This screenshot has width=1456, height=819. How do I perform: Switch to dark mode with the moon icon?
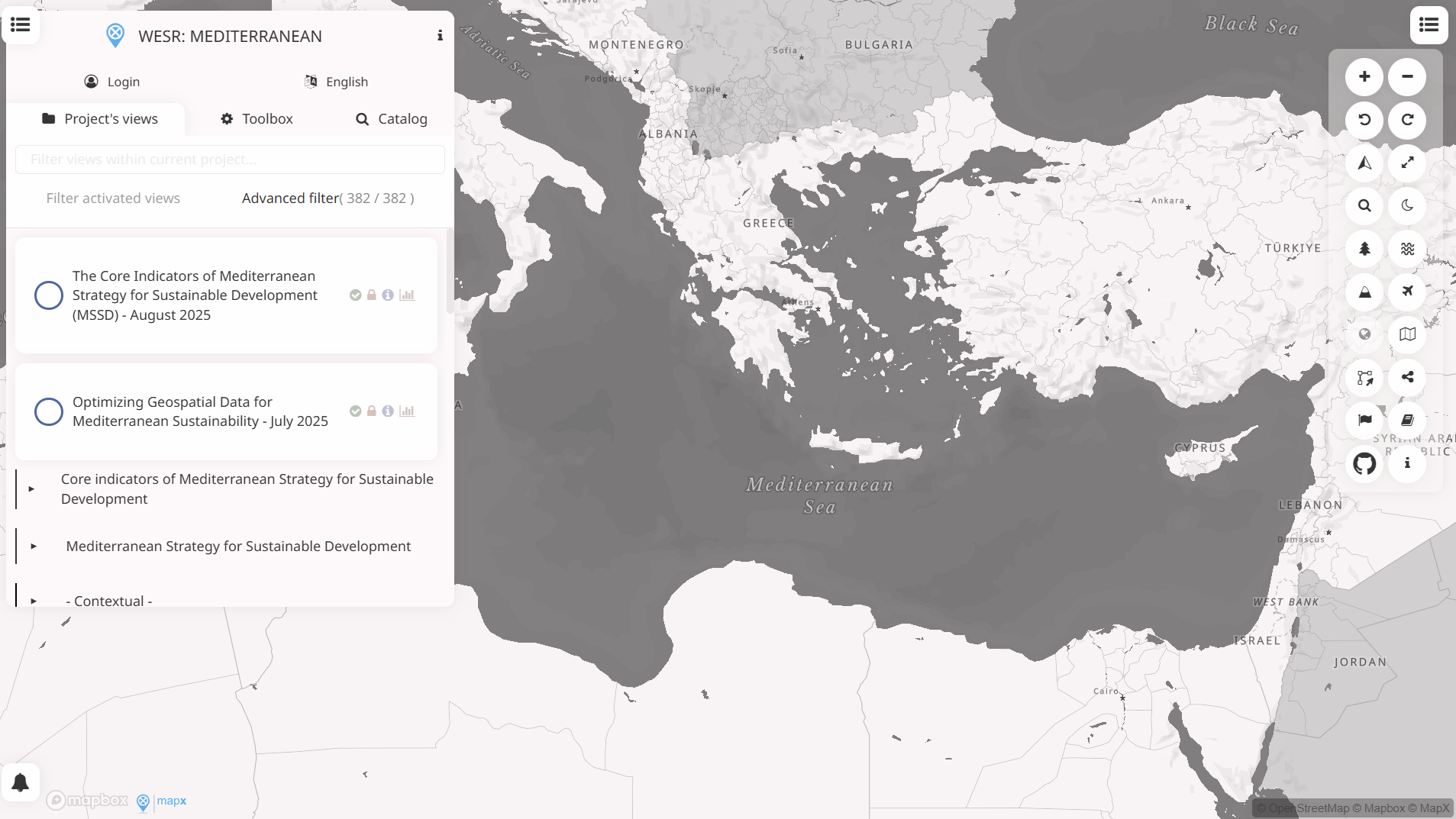click(1407, 206)
